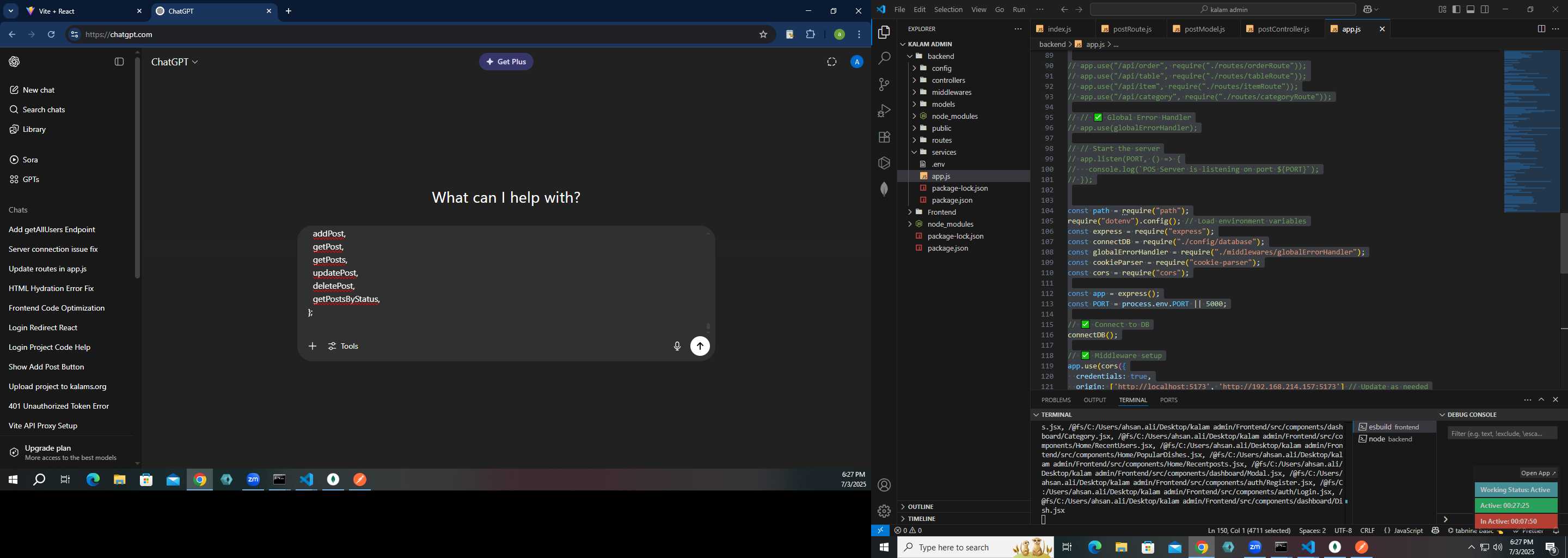Click the VS Code editor minimap
The image size is (1568, 558).
pyautogui.click(x=1532, y=131)
